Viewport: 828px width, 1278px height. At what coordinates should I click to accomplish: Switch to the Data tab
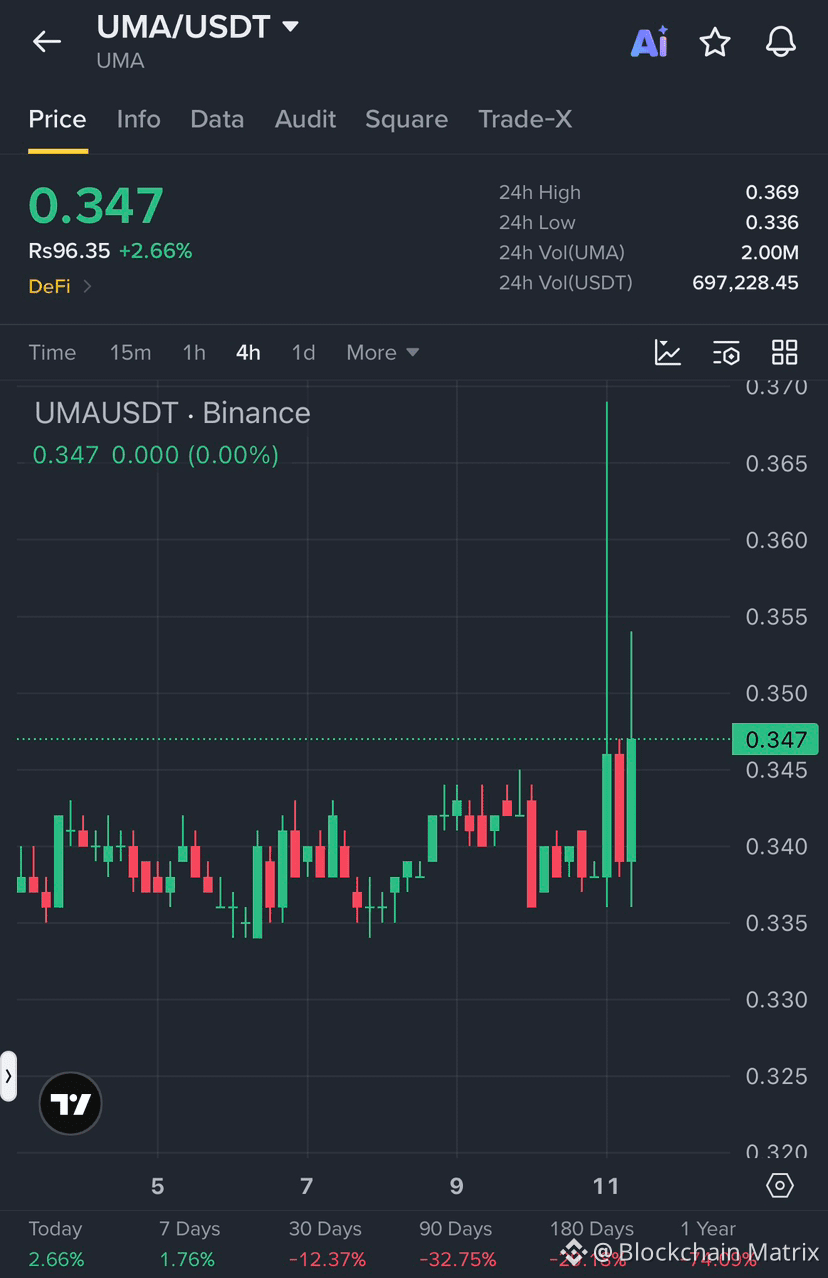coord(217,119)
